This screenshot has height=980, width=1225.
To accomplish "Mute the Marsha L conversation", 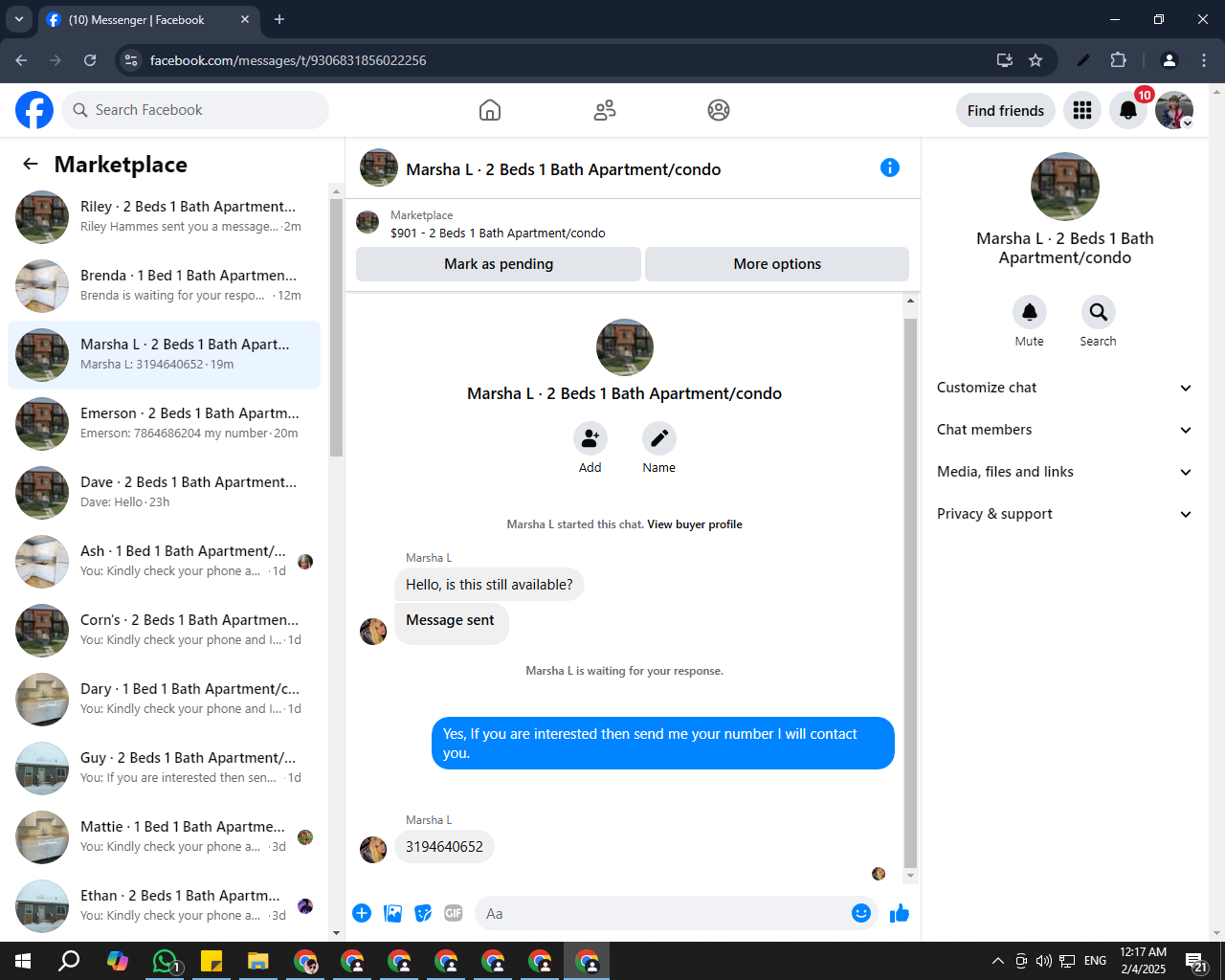I will 1030,312.
